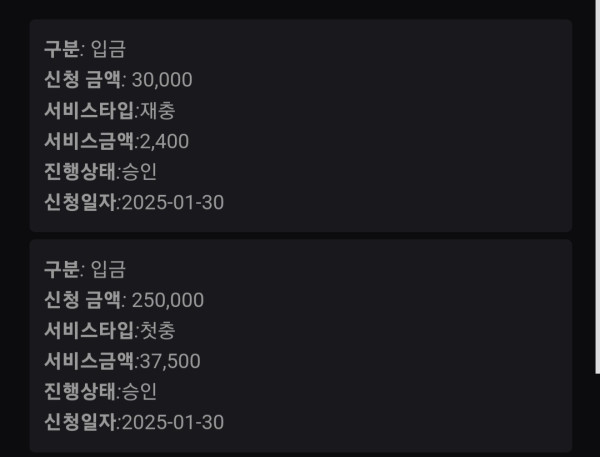Click the 2025-01-30 date in first record
The width and height of the screenshot is (600, 457).
click(x=172, y=203)
